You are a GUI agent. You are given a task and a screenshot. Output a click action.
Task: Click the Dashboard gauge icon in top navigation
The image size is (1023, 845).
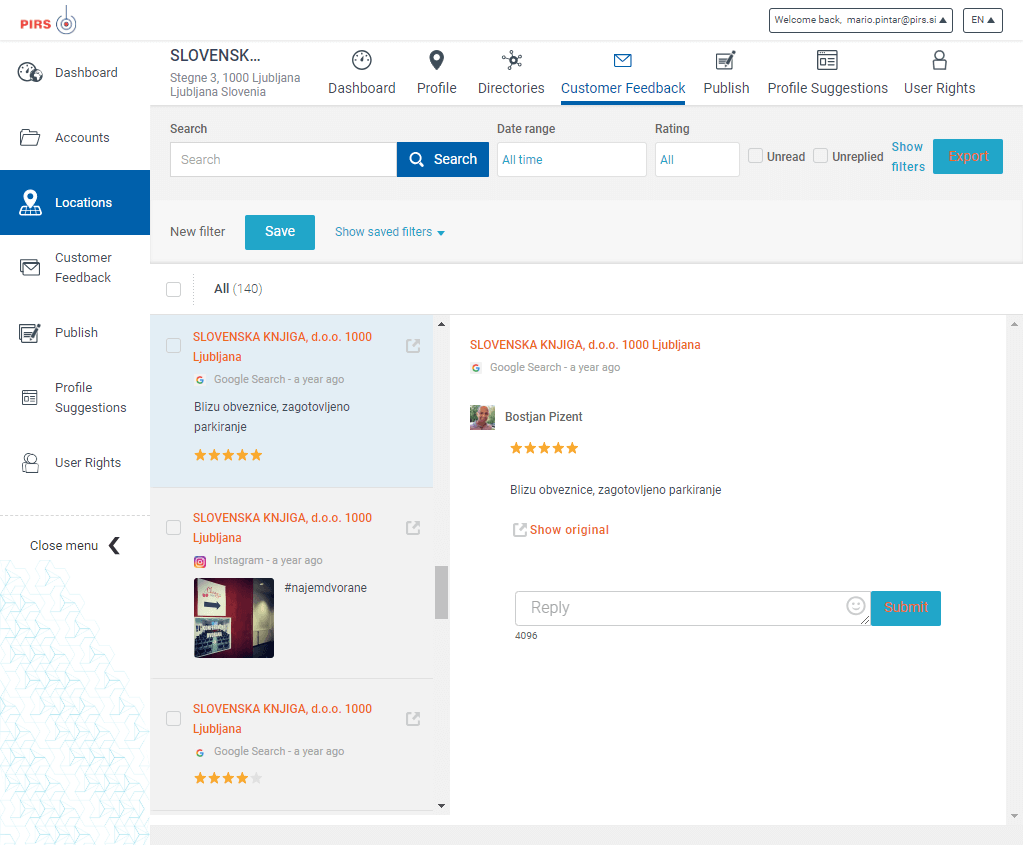click(362, 60)
